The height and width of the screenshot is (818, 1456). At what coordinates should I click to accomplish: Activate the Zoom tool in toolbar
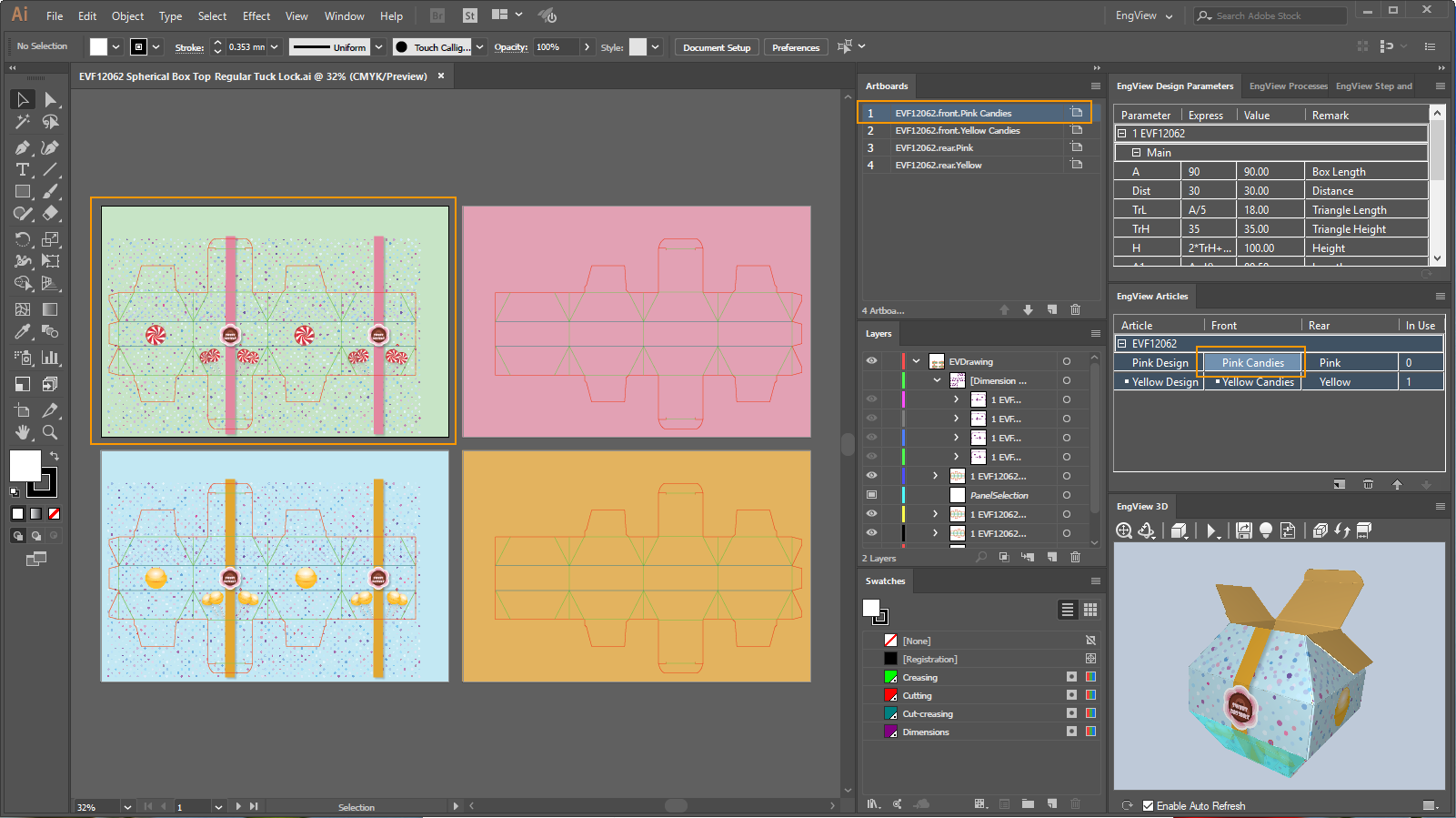(x=51, y=432)
